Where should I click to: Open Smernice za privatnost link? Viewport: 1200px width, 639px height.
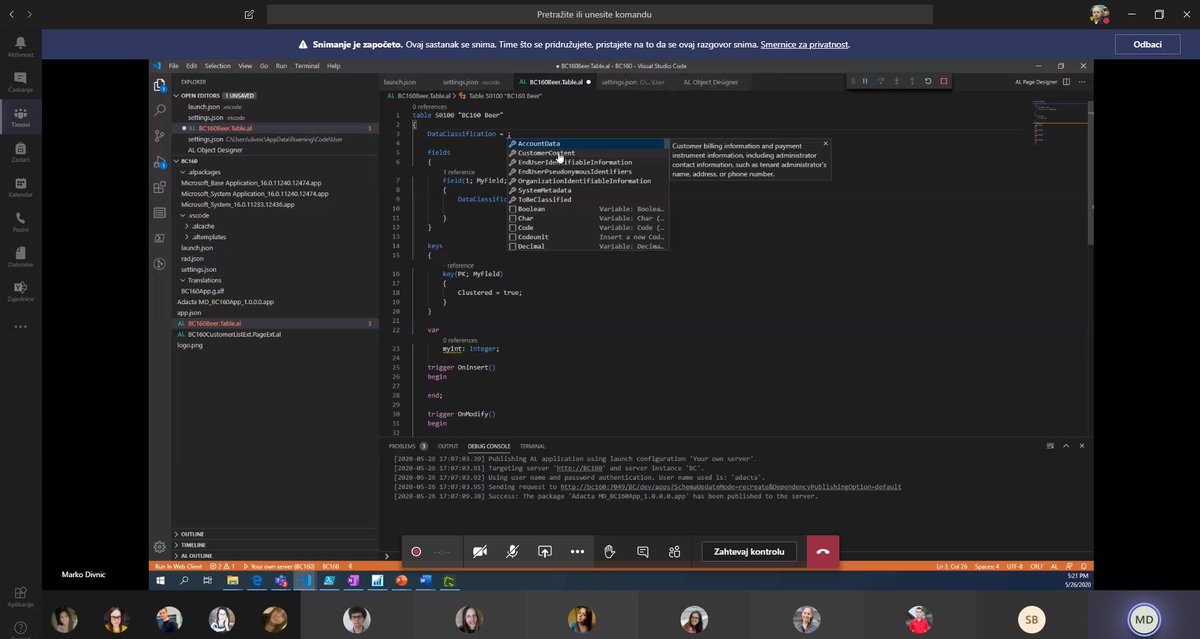pyautogui.click(x=804, y=45)
